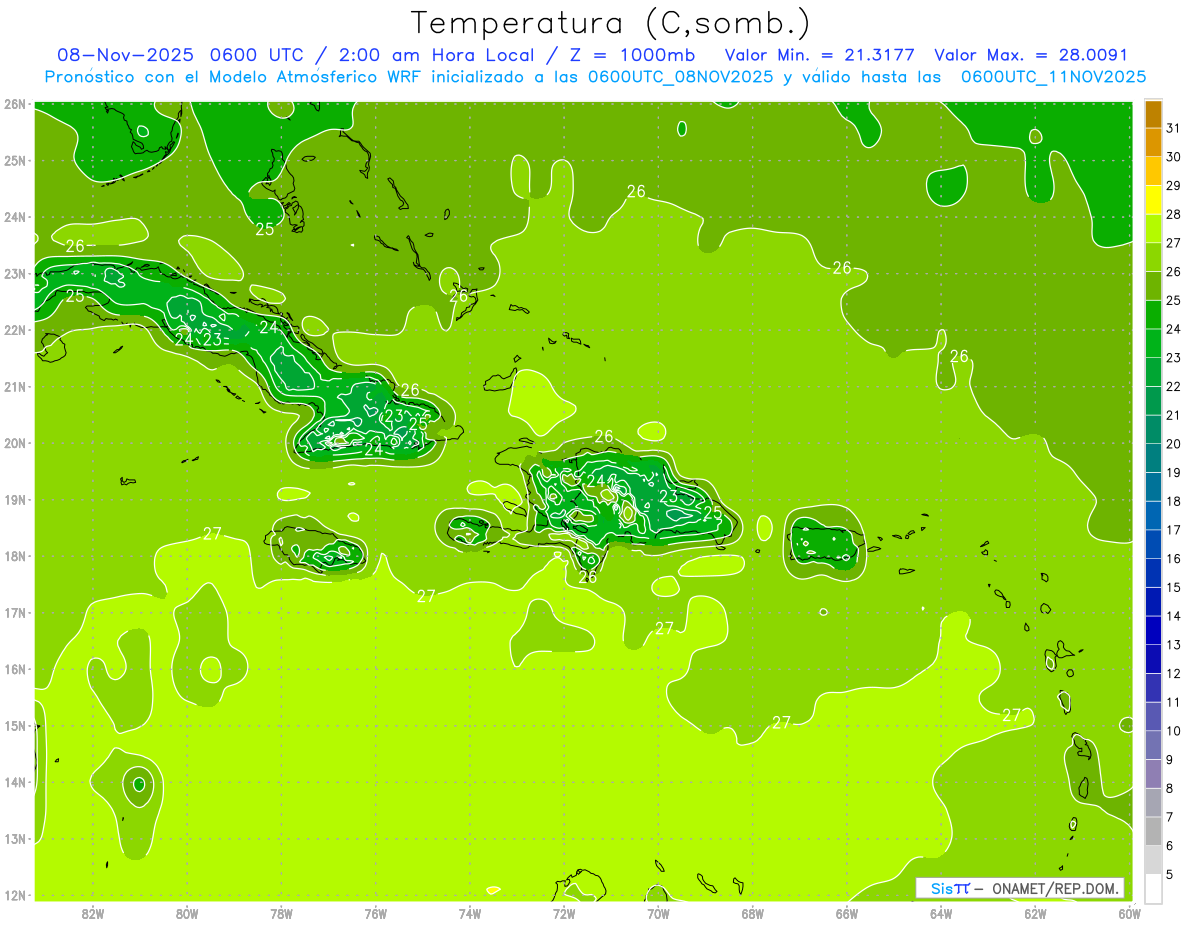Click the "16" label on the color scale
Screen dimensions: 1200x927
point(1173,558)
